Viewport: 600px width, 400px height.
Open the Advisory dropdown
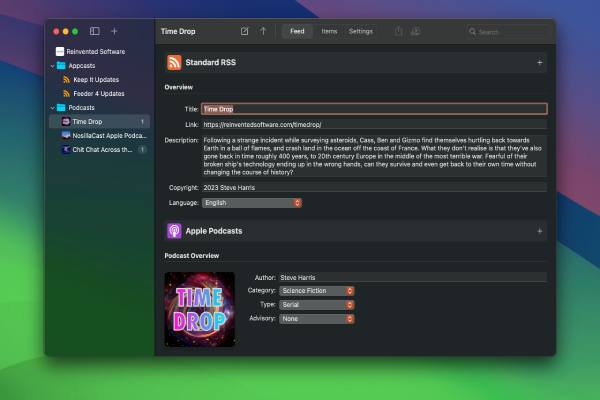316,319
